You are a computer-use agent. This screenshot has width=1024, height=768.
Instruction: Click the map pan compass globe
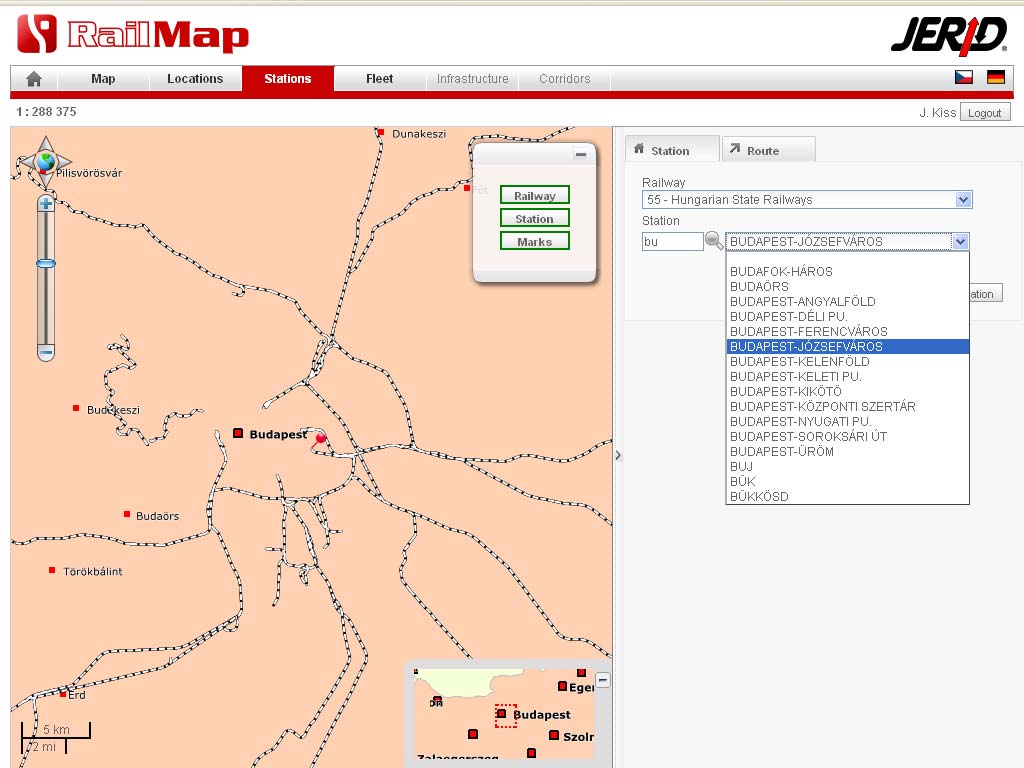coord(46,161)
